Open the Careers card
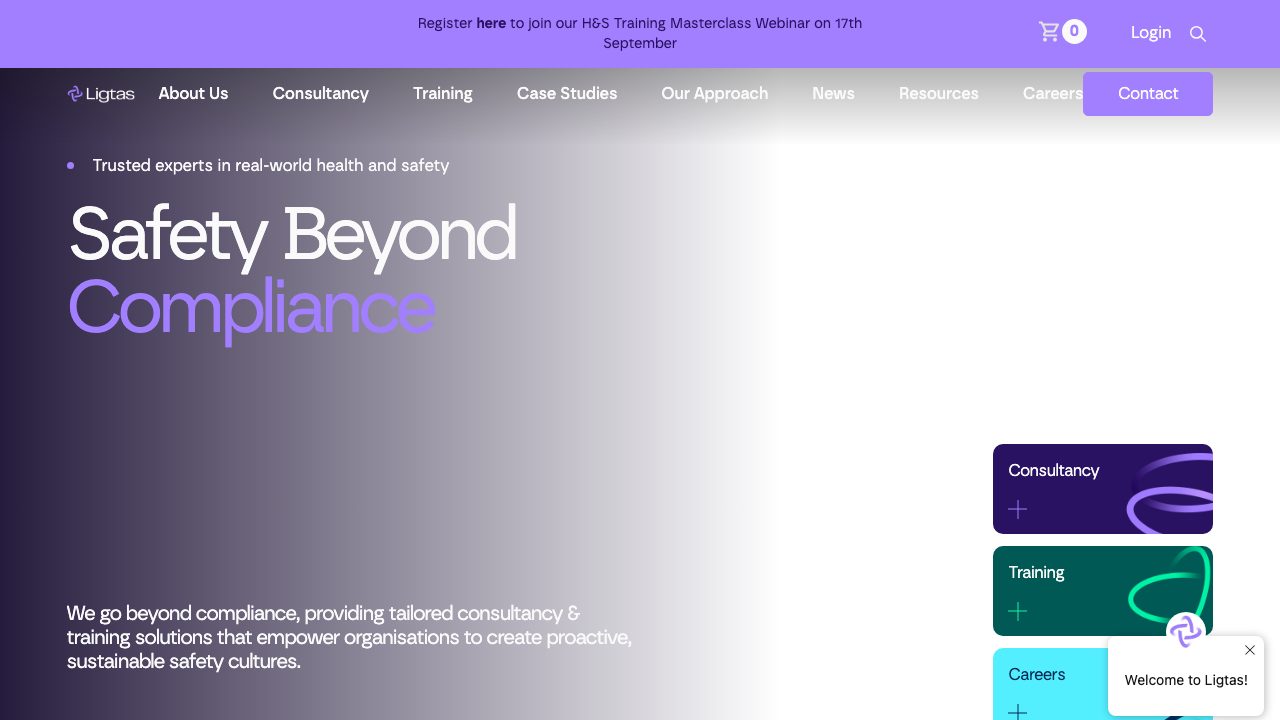Screen dimensions: 1280x720 pyautogui.click(x=1050, y=684)
